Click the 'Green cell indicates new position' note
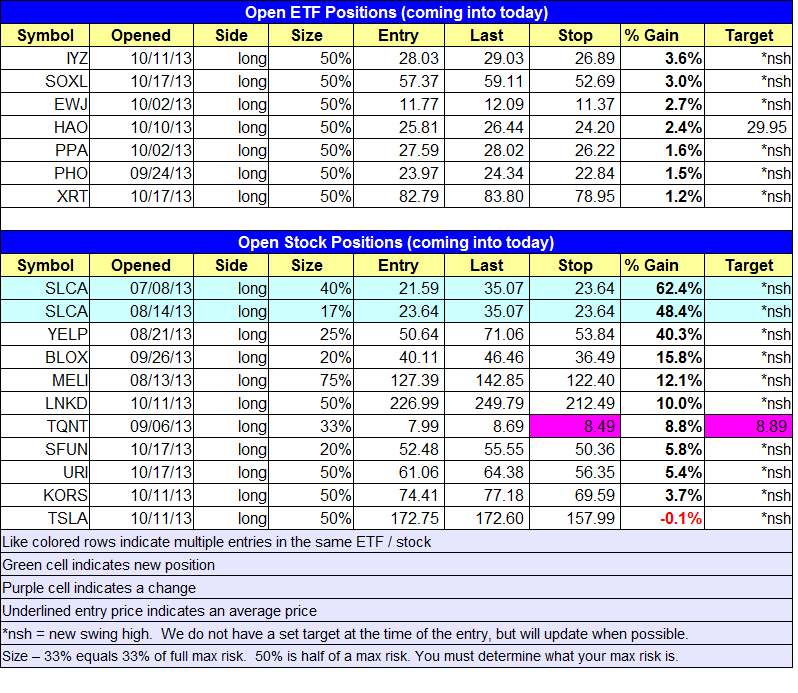The height and width of the screenshot is (693, 798). 396,564
